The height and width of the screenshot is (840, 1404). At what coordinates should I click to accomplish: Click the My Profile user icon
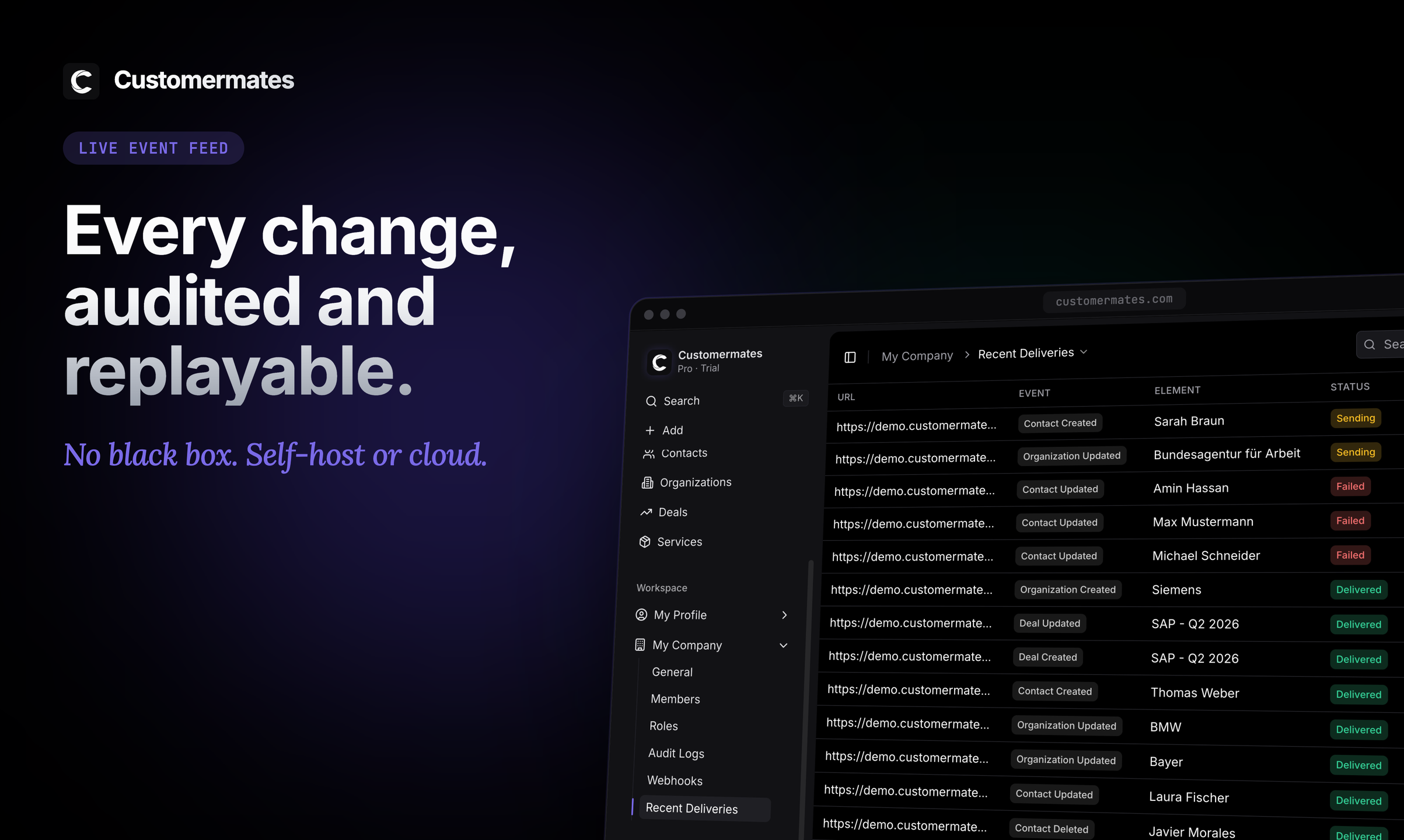(x=641, y=615)
